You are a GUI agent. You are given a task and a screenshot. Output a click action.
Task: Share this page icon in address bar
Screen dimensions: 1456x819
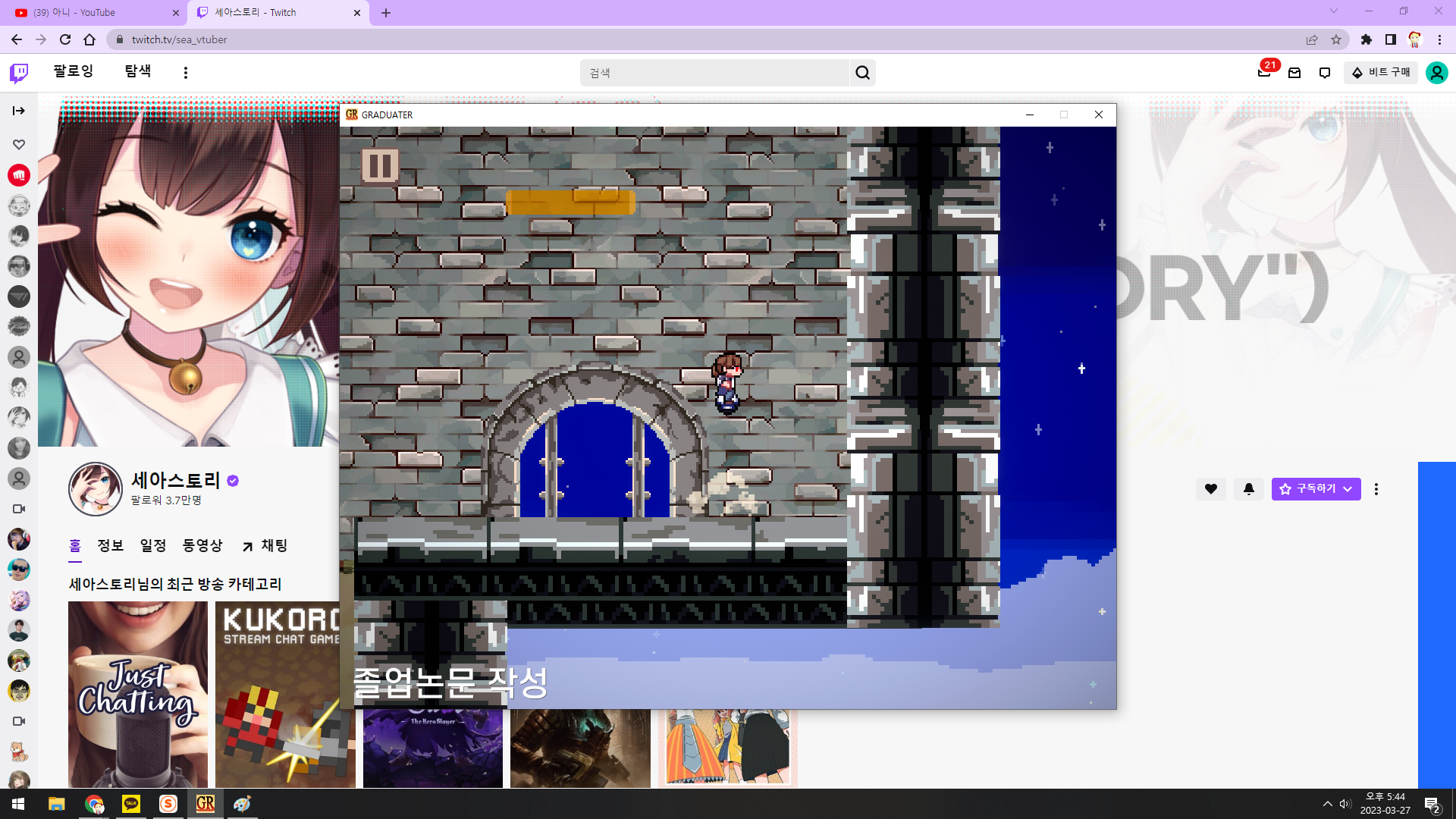(x=1312, y=39)
